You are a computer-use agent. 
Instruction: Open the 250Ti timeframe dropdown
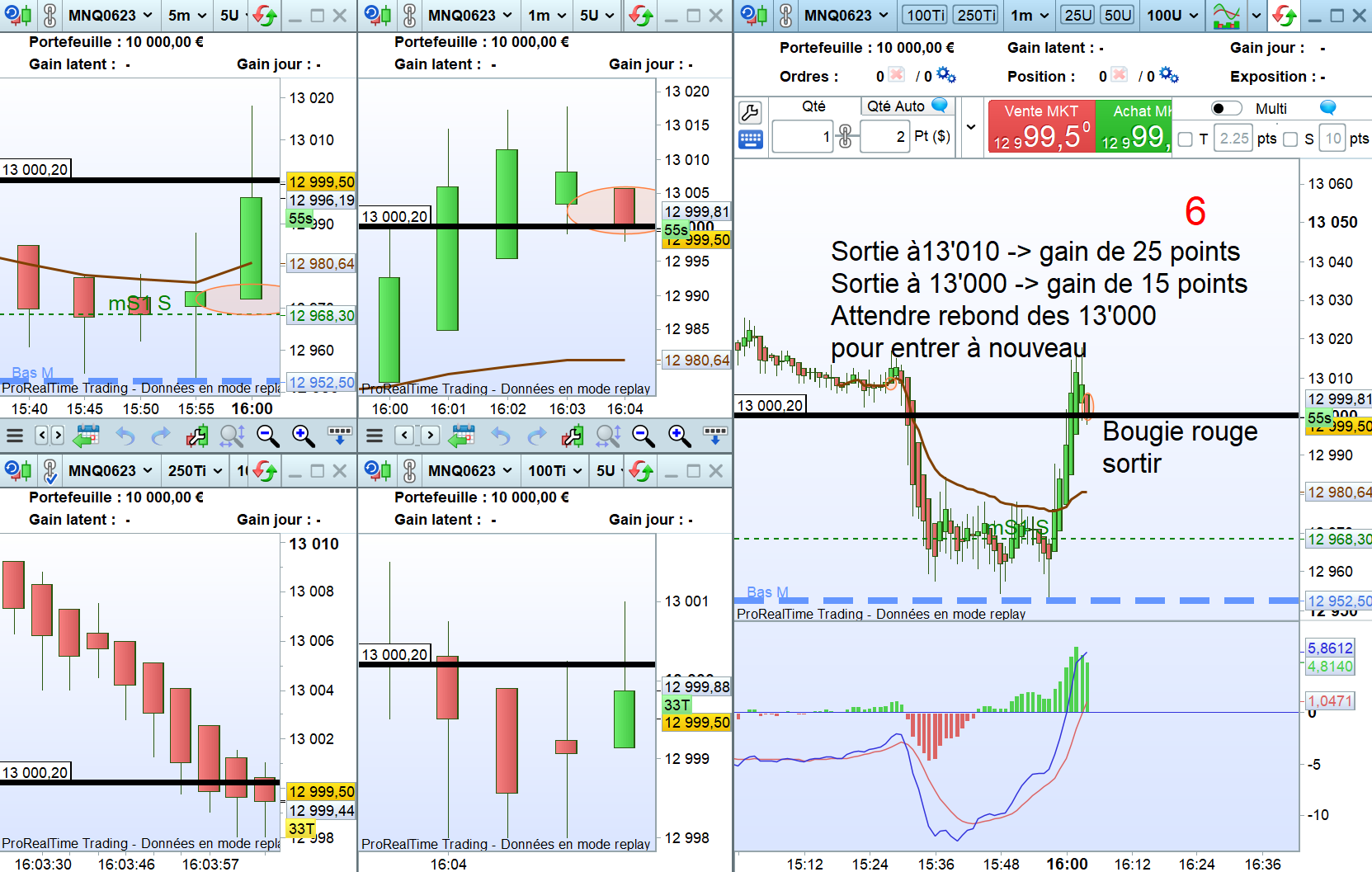pyautogui.click(x=196, y=470)
